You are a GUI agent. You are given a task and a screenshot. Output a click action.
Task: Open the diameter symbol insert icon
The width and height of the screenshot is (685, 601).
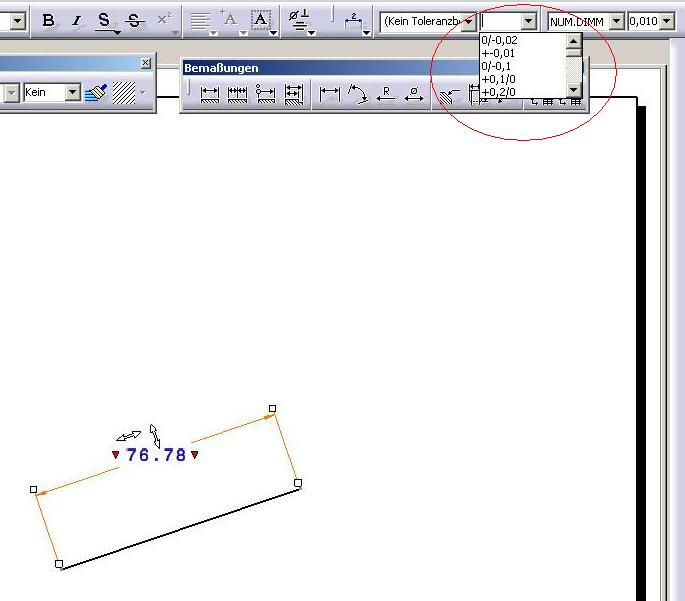(299, 20)
